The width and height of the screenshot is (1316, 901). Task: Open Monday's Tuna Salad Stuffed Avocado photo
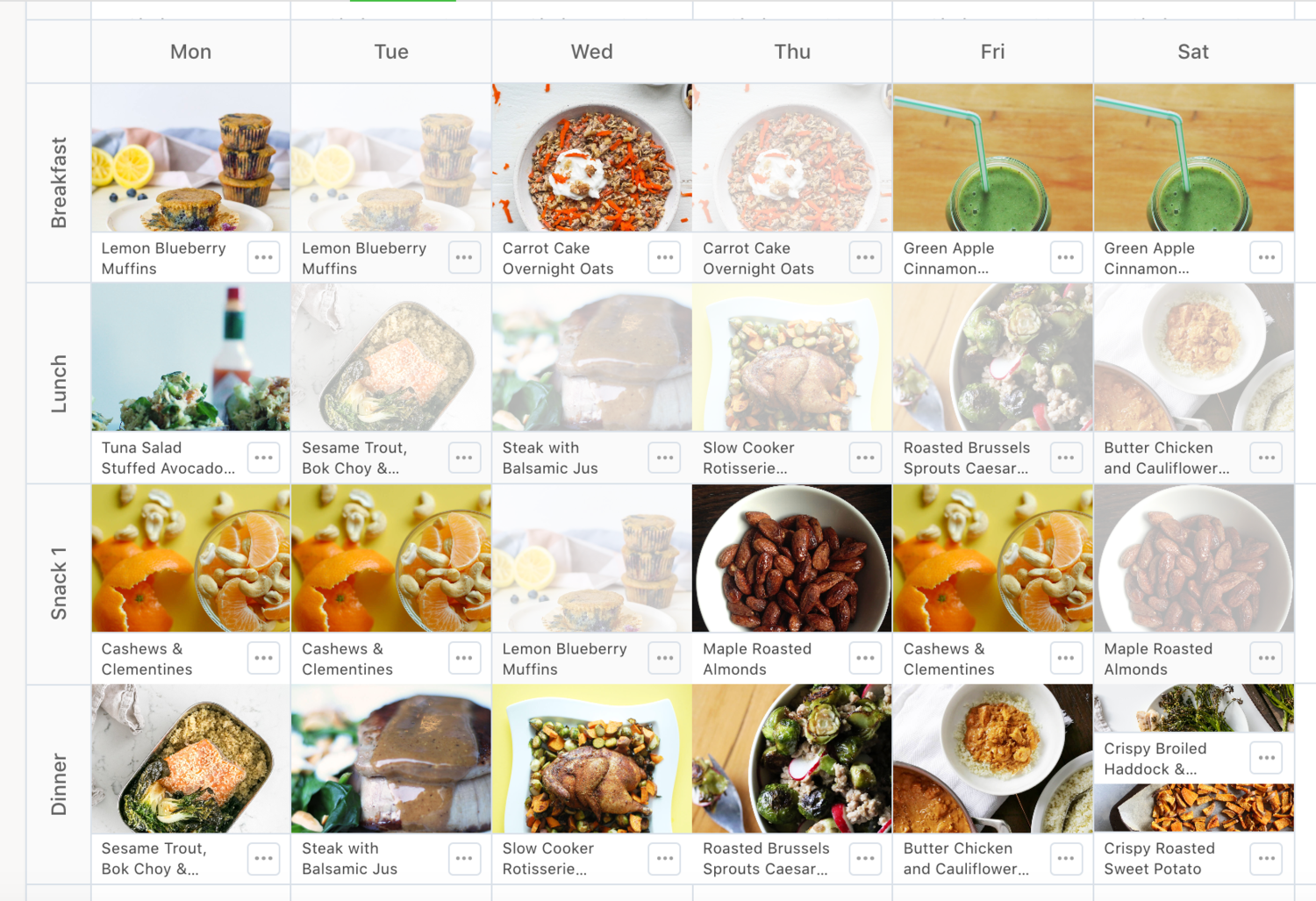coord(191,357)
